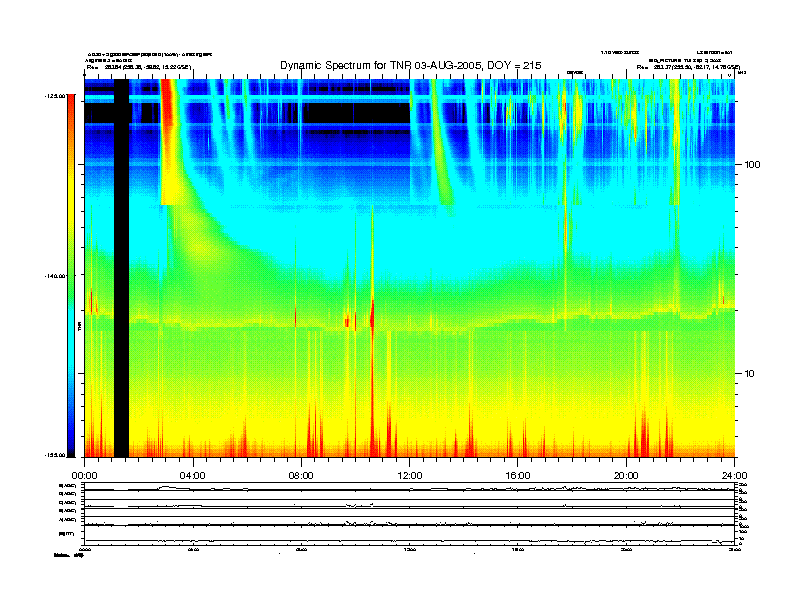Click the "100" frequency axis label
This screenshot has width=792, height=612.
[752, 165]
